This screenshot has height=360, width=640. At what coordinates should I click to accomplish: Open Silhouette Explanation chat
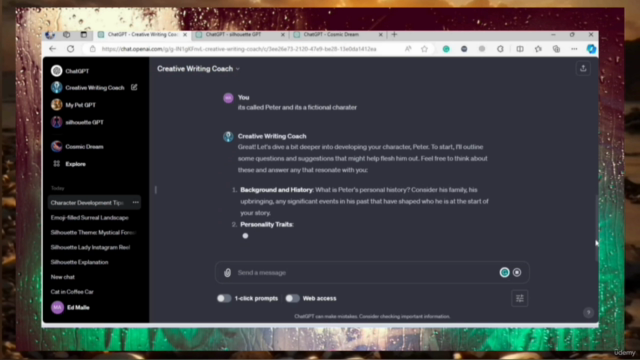click(80, 262)
